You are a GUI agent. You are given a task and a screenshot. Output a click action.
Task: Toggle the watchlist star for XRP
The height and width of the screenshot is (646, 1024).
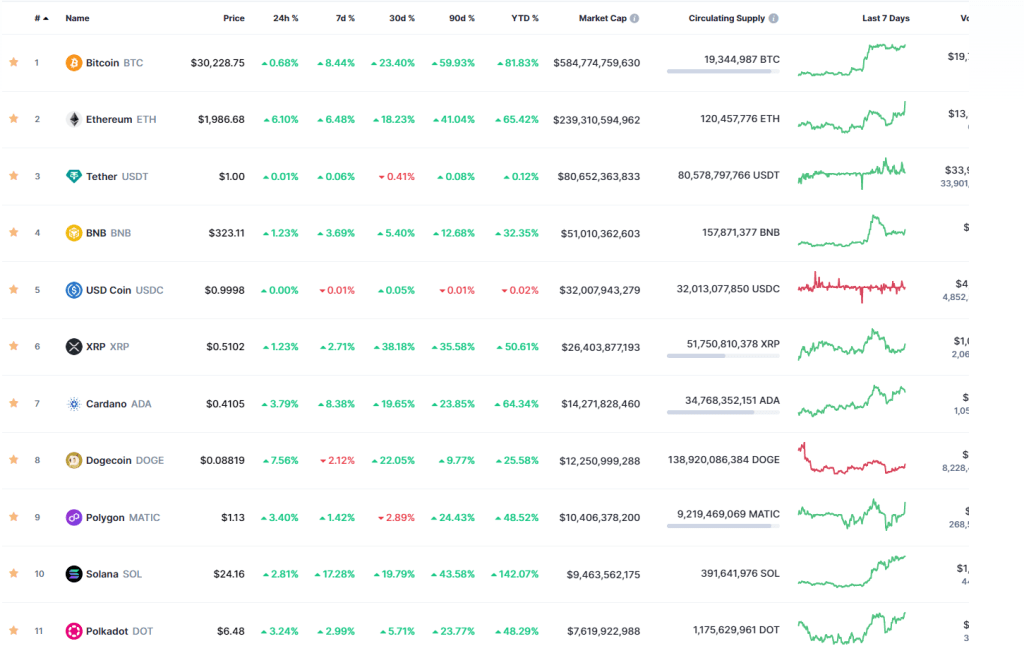point(14,346)
